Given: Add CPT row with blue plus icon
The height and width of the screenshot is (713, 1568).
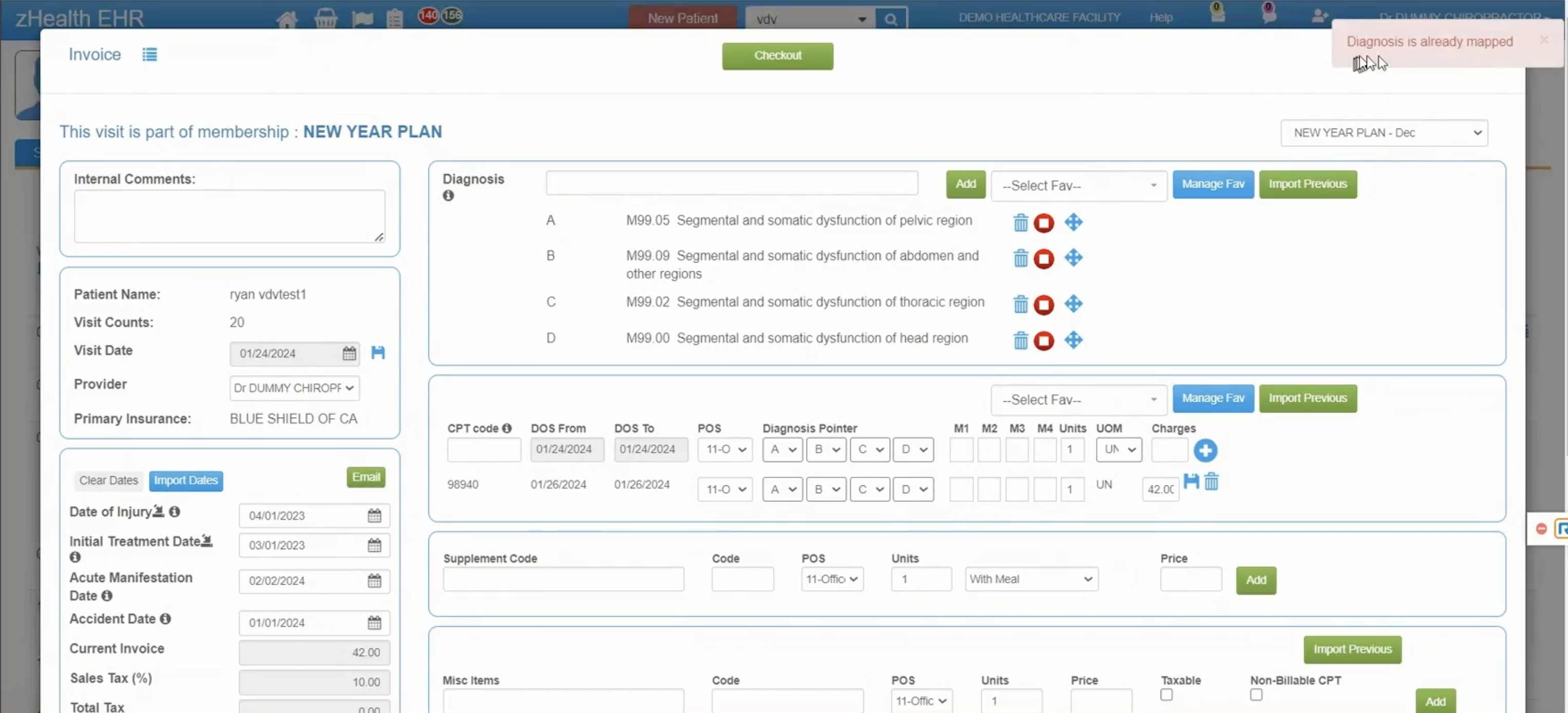Looking at the screenshot, I should (1205, 450).
